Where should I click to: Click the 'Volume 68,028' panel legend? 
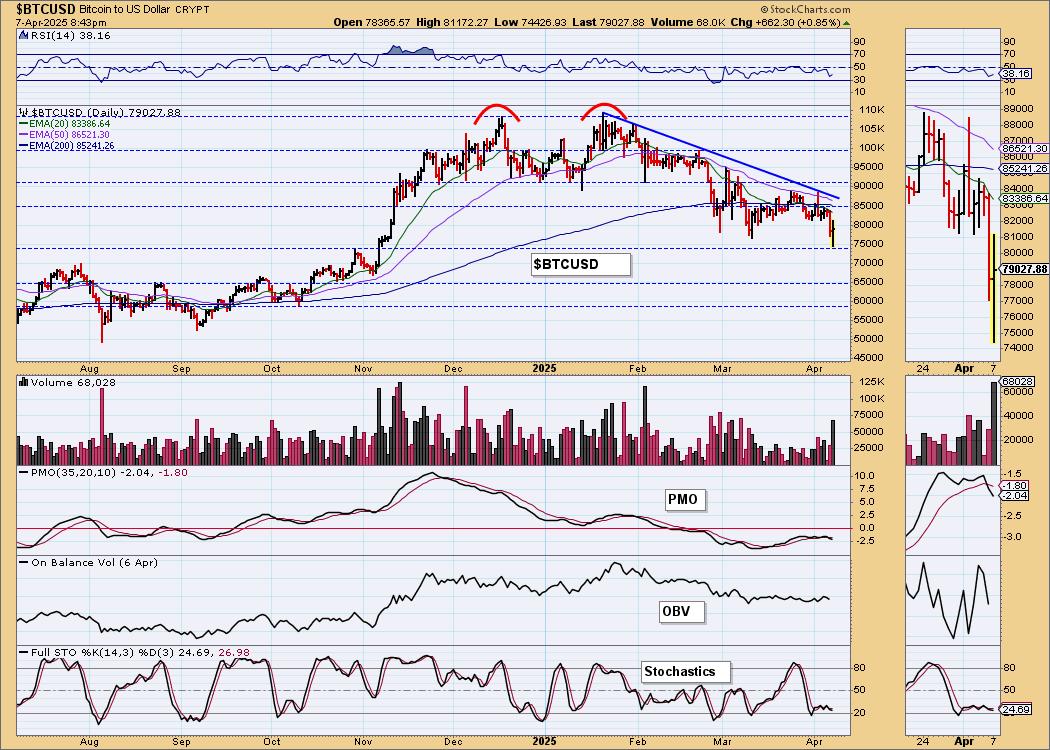pos(73,382)
